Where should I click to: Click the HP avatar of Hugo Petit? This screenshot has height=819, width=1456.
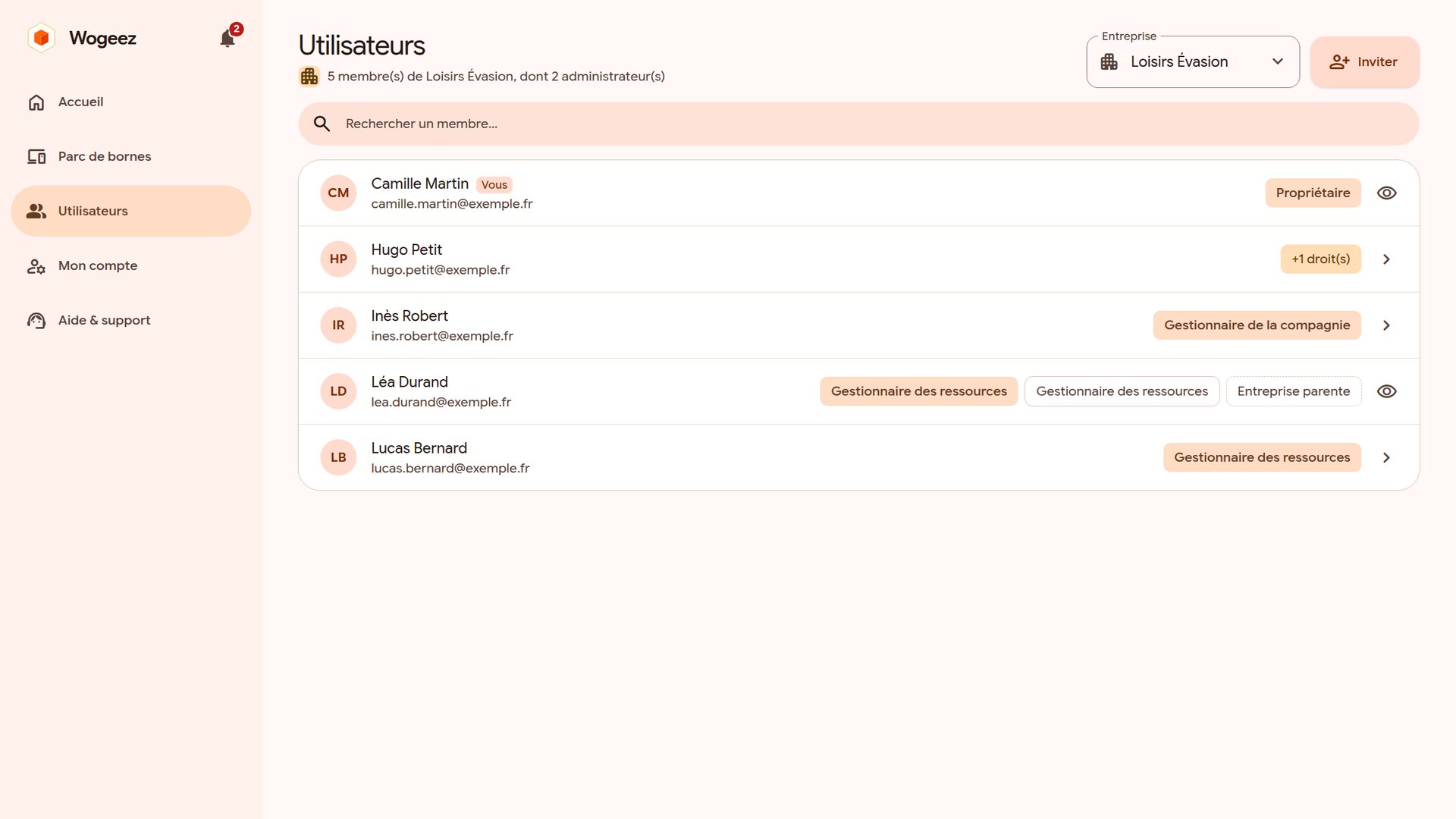[338, 259]
